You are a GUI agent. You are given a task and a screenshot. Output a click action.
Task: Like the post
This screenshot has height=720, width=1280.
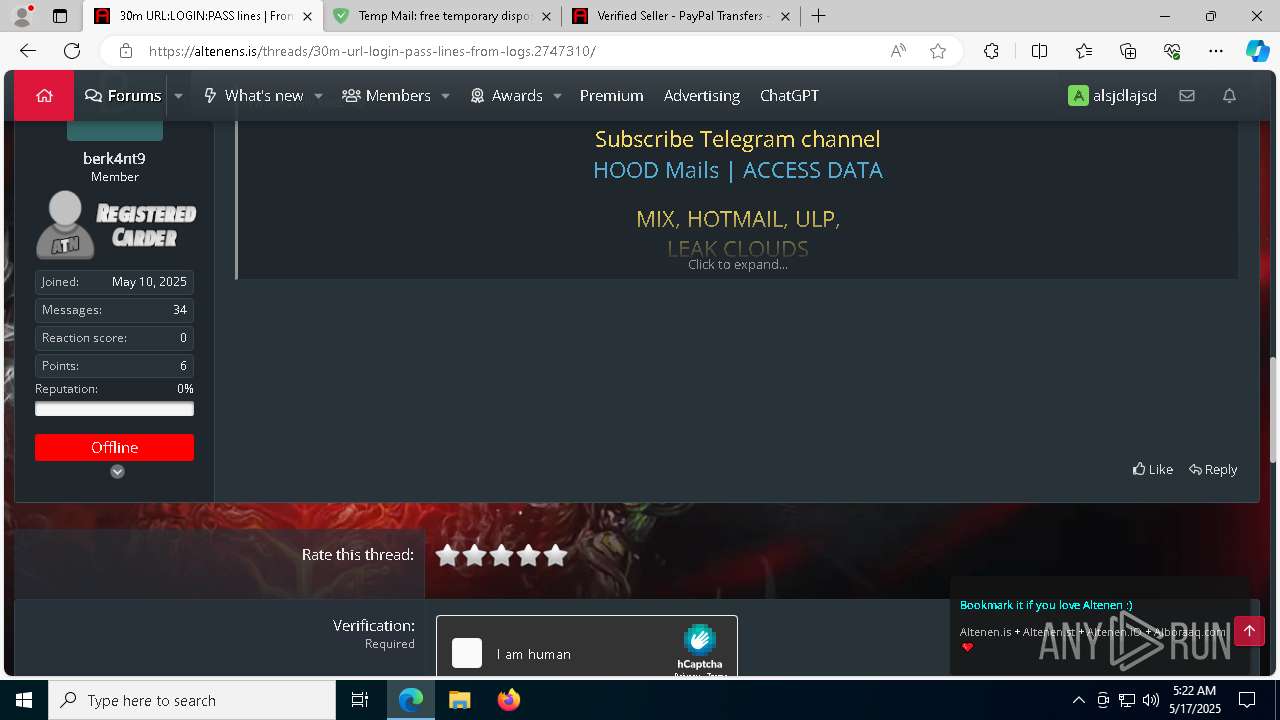(x=1152, y=469)
